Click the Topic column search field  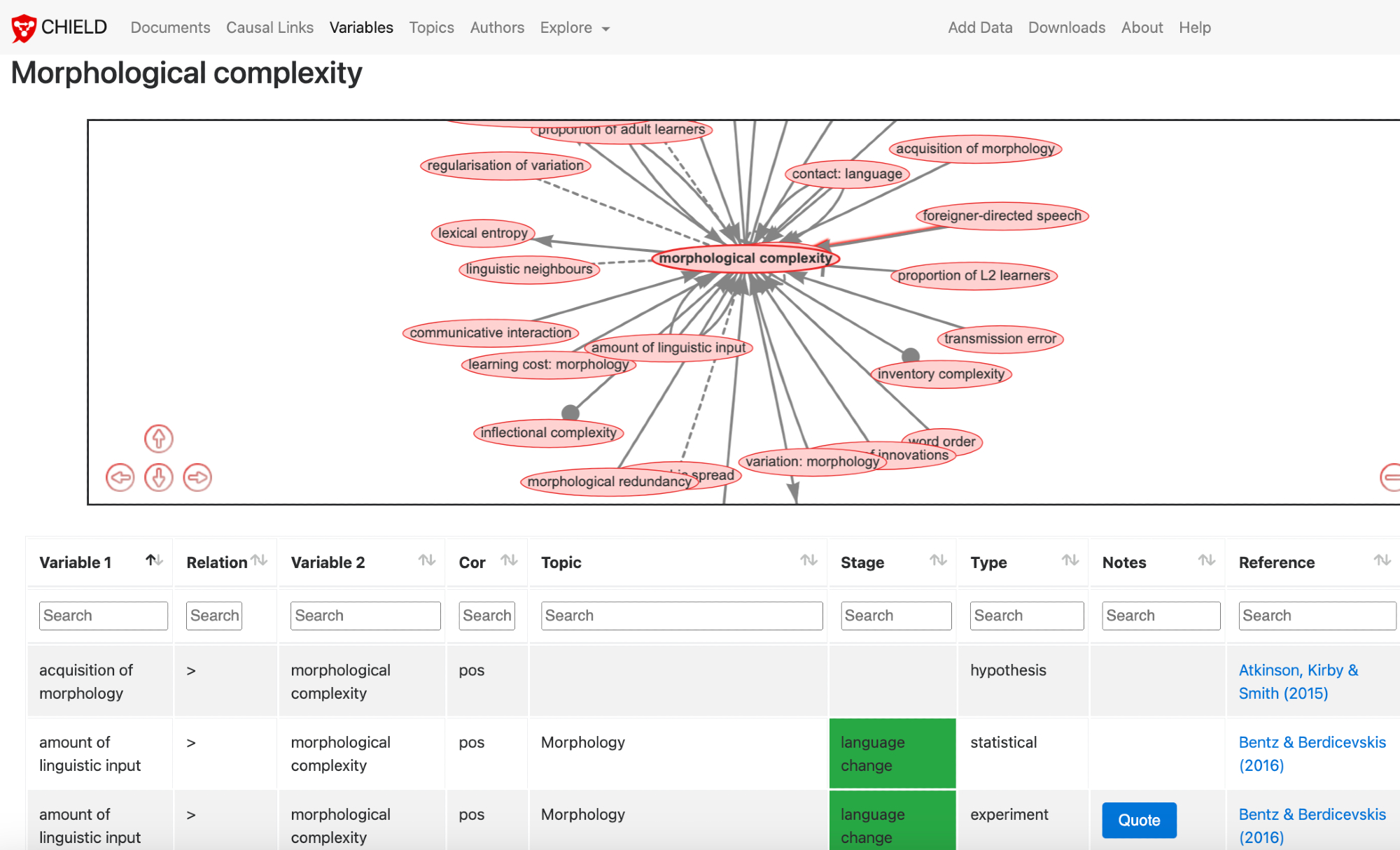pos(681,616)
